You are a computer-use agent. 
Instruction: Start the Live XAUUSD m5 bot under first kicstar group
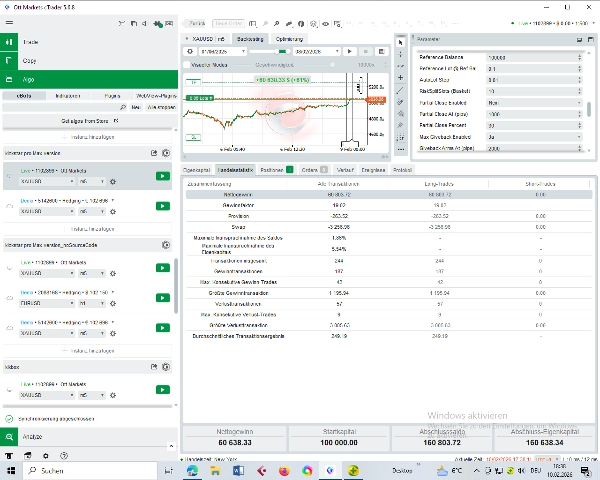point(163,176)
